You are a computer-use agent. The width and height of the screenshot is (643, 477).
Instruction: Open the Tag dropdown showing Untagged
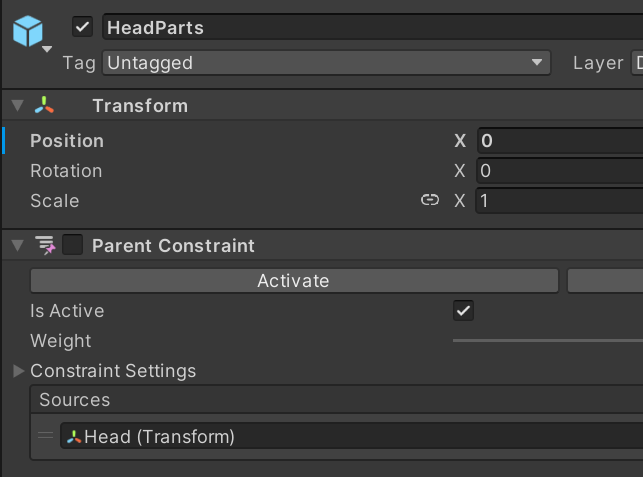[326, 63]
